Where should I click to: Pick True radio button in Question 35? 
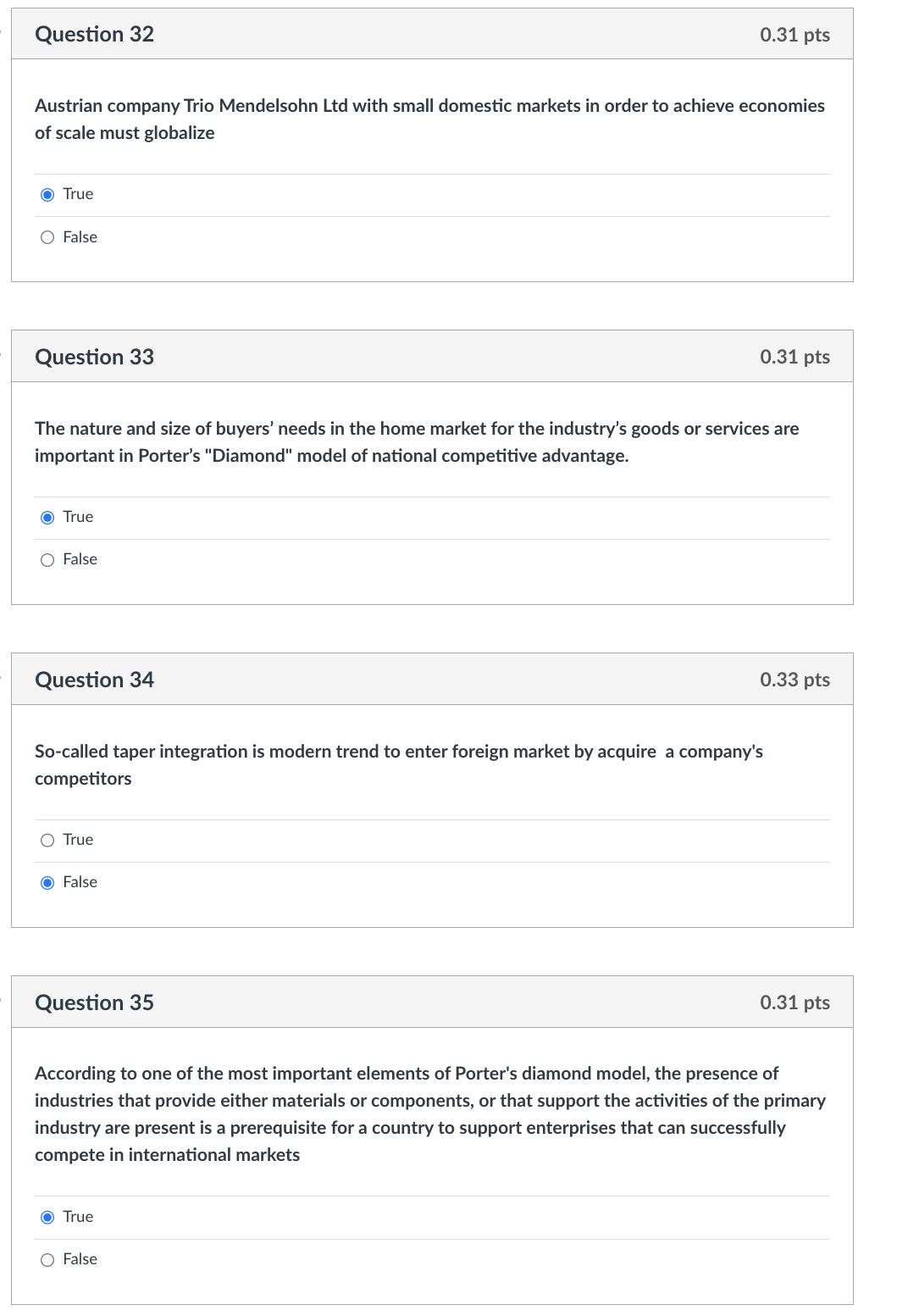point(47,1218)
